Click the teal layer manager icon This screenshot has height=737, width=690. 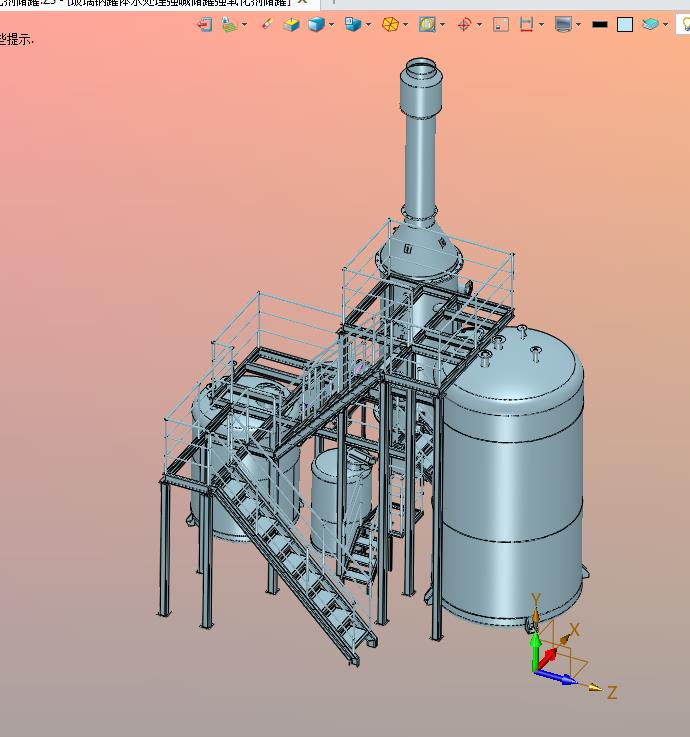(651, 24)
